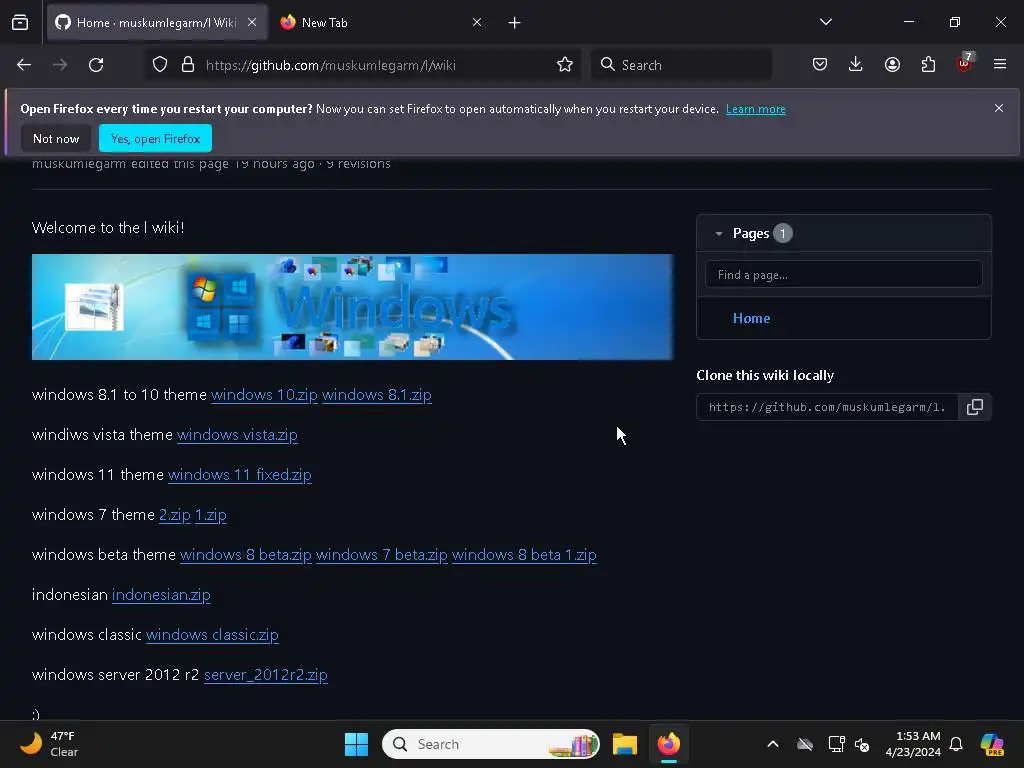Open clock showing 1:53 AM

click(x=914, y=744)
